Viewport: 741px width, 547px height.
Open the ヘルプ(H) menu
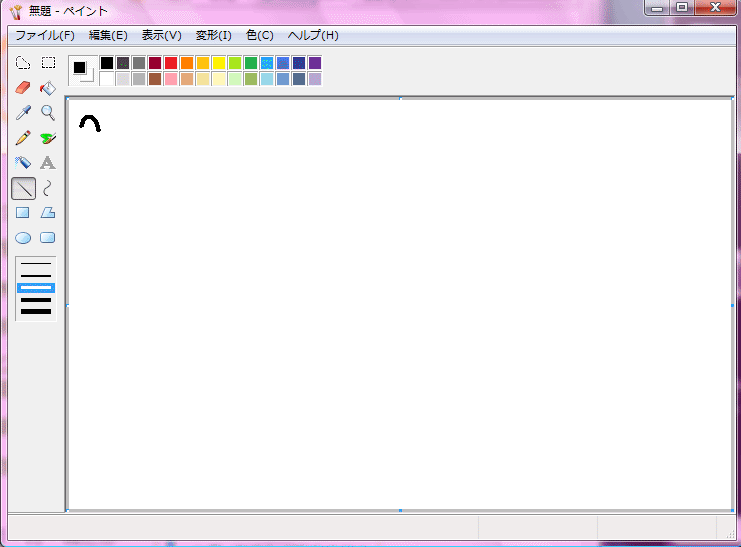coord(313,35)
